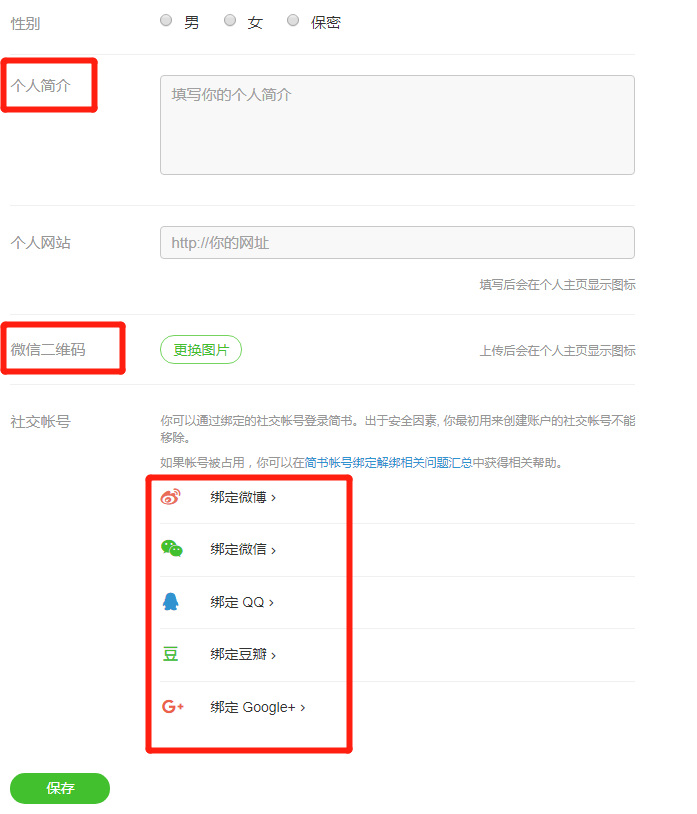This screenshot has width=697, height=814.
Task: Open the 简书帐号绑定解绑相关问题汇总 help link
Action: coord(389,463)
